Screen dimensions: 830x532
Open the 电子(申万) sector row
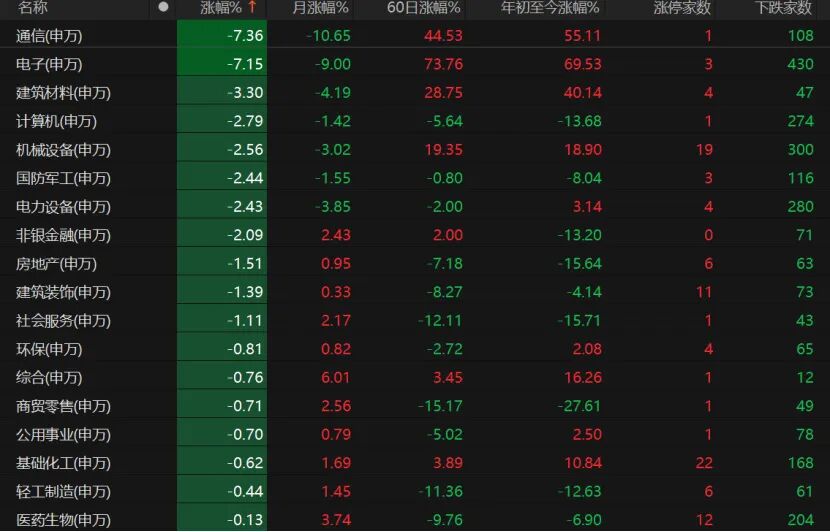(415, 64)
